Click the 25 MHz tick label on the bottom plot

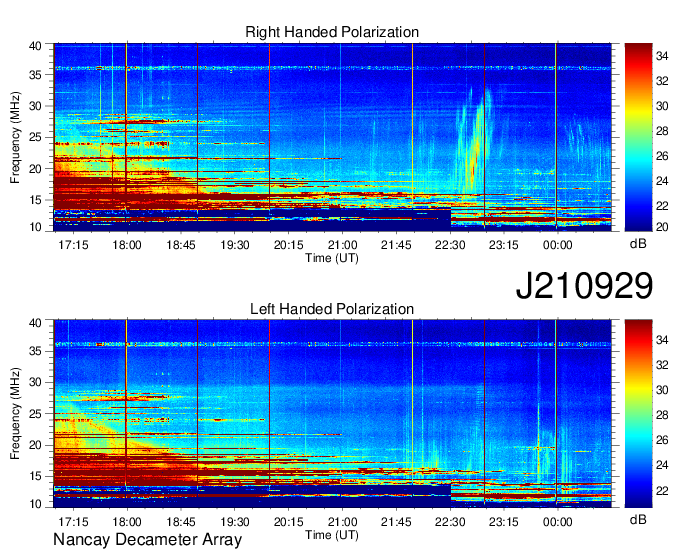[35, 414]
